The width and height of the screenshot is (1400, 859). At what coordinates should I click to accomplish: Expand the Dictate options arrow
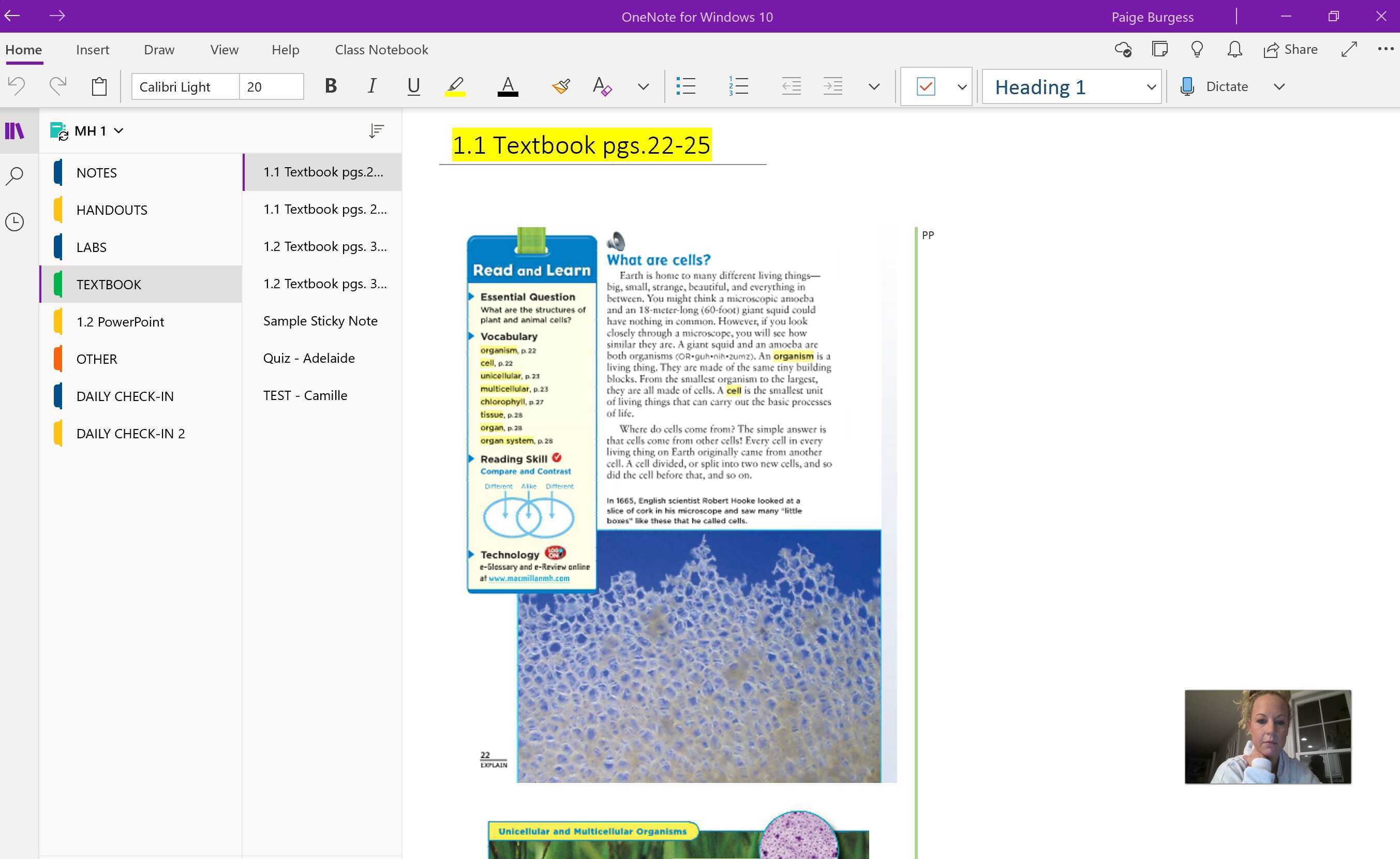click(x=1279, y=86)
